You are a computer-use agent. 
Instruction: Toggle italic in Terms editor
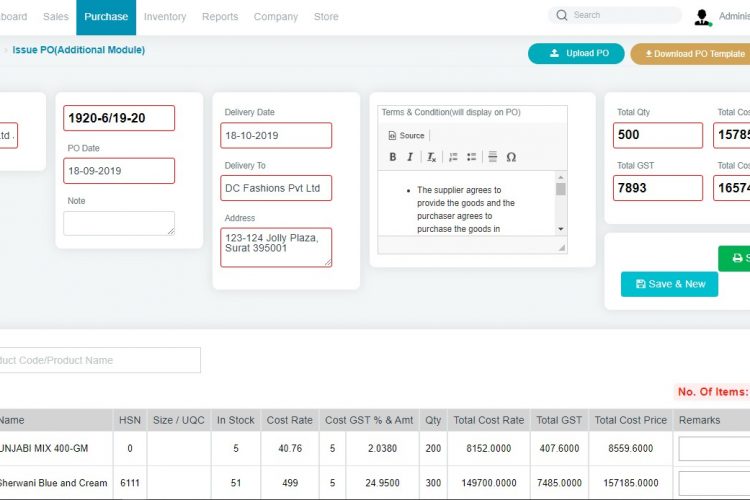tap(410, 157)
